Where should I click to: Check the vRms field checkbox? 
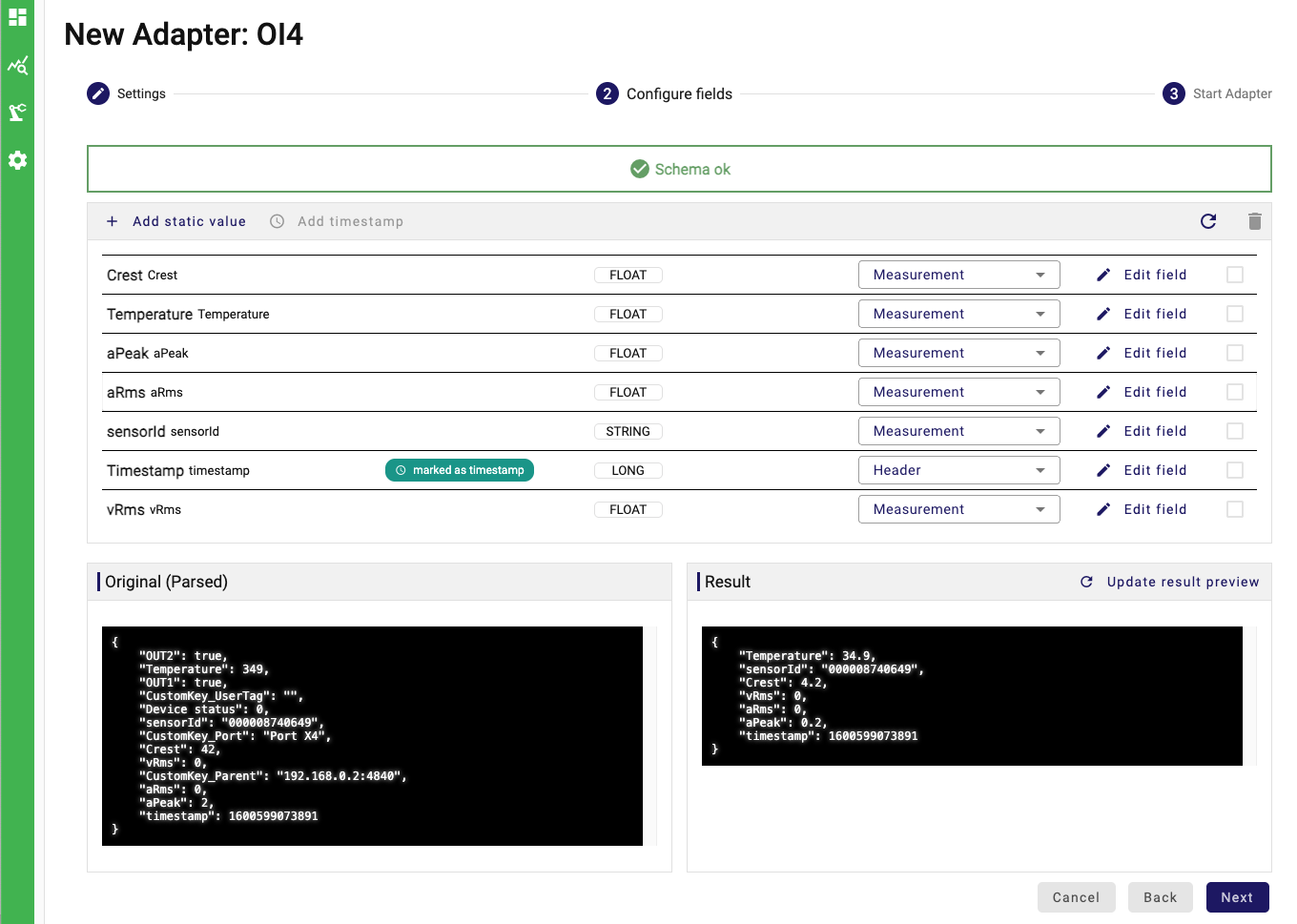[x=1235, y=509]
